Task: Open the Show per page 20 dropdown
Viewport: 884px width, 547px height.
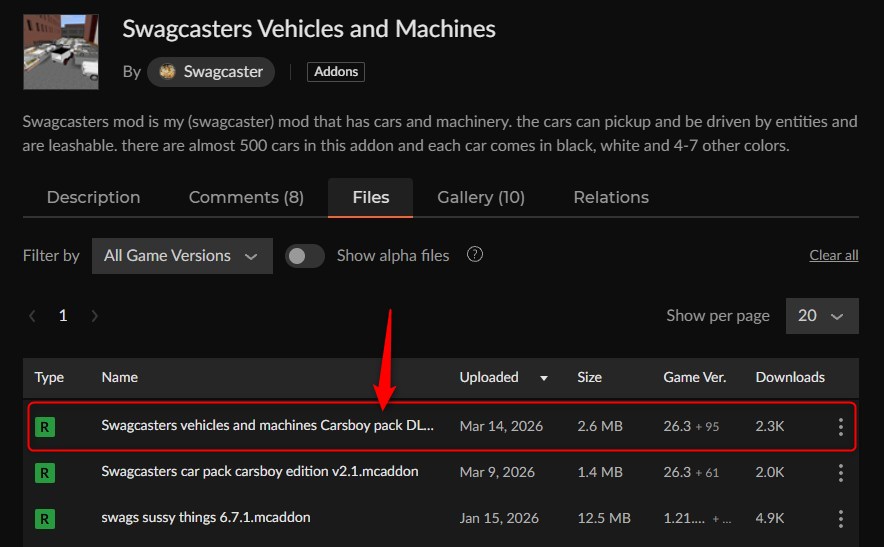Action: [x=822, y=316]
